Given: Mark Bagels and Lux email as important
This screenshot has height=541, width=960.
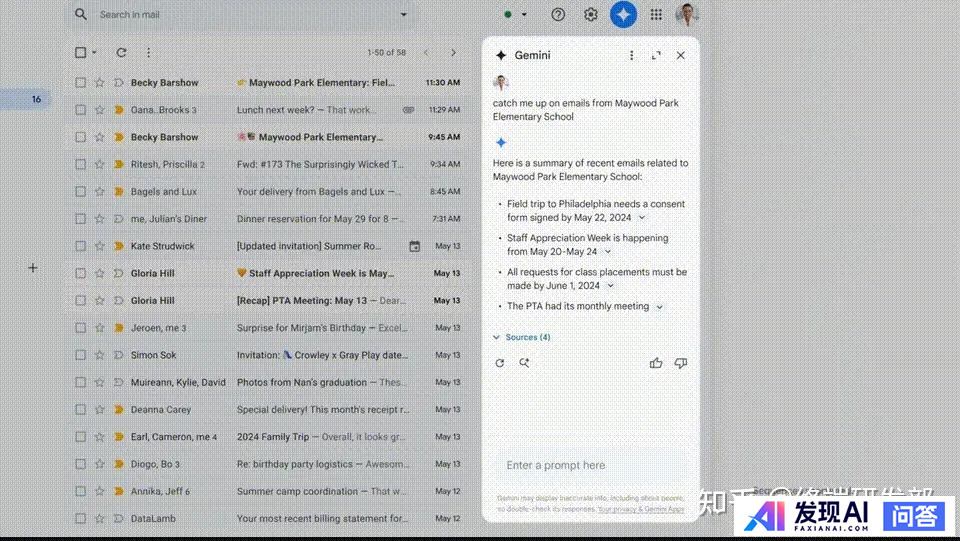Looking at the screenshot, I should 119,192.
